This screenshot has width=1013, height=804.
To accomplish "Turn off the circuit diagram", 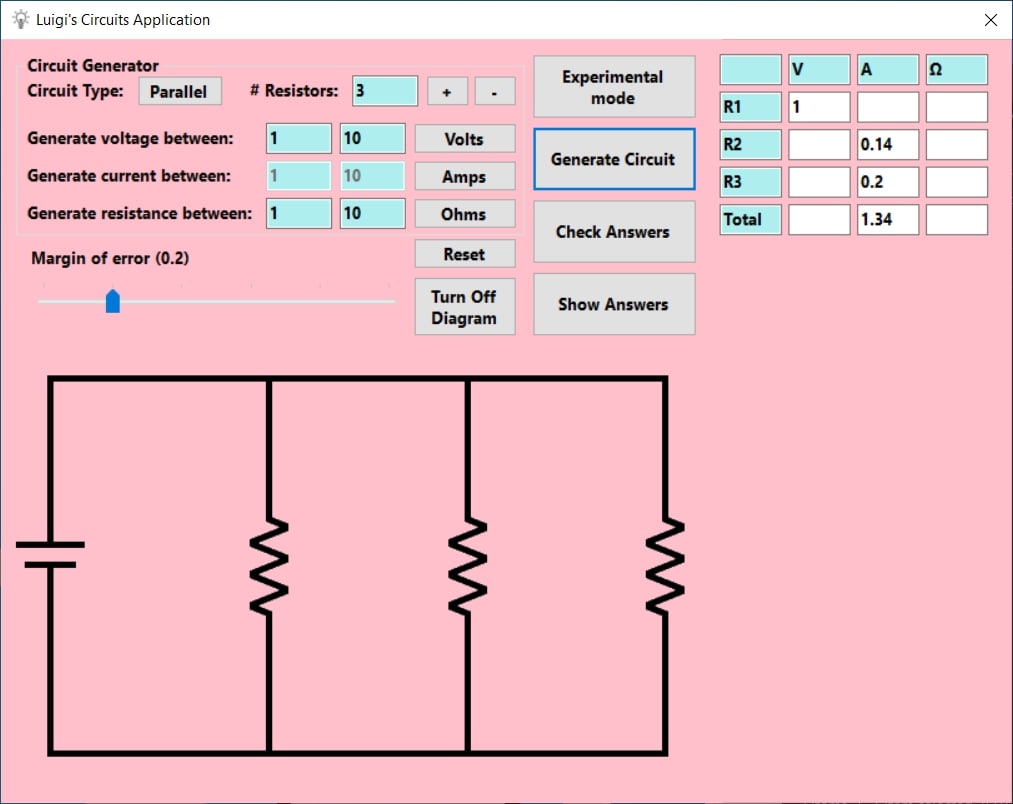I will pos(465,307).
